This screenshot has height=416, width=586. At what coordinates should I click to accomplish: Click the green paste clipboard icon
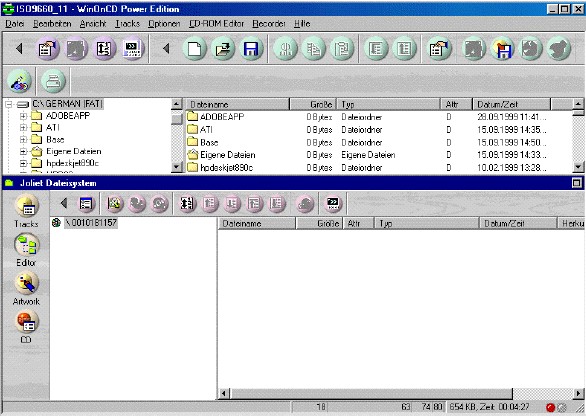point(341,49)
